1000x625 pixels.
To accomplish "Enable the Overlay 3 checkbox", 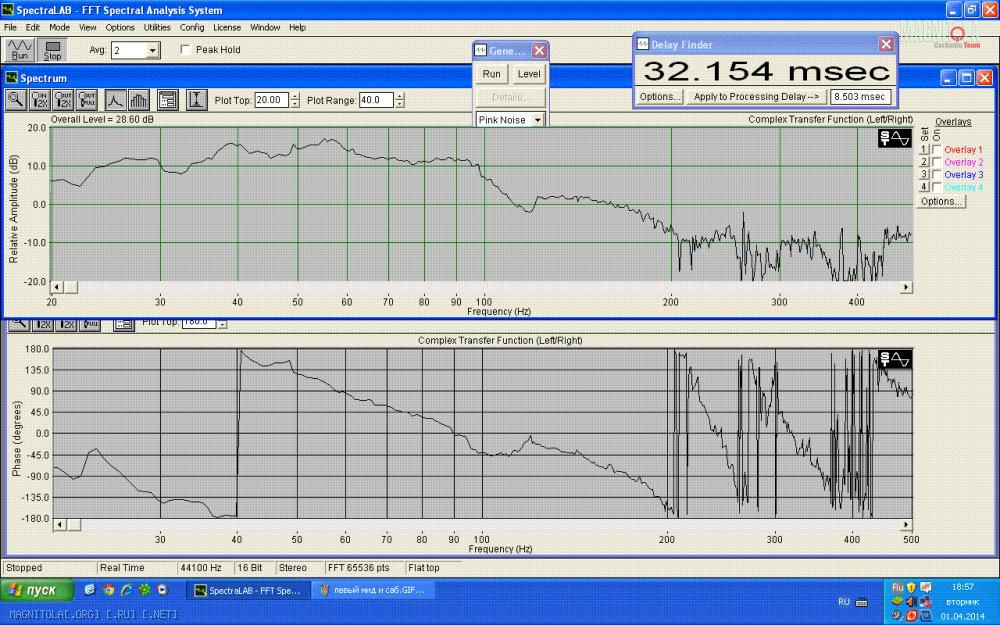I will click(x=936, y=175).
